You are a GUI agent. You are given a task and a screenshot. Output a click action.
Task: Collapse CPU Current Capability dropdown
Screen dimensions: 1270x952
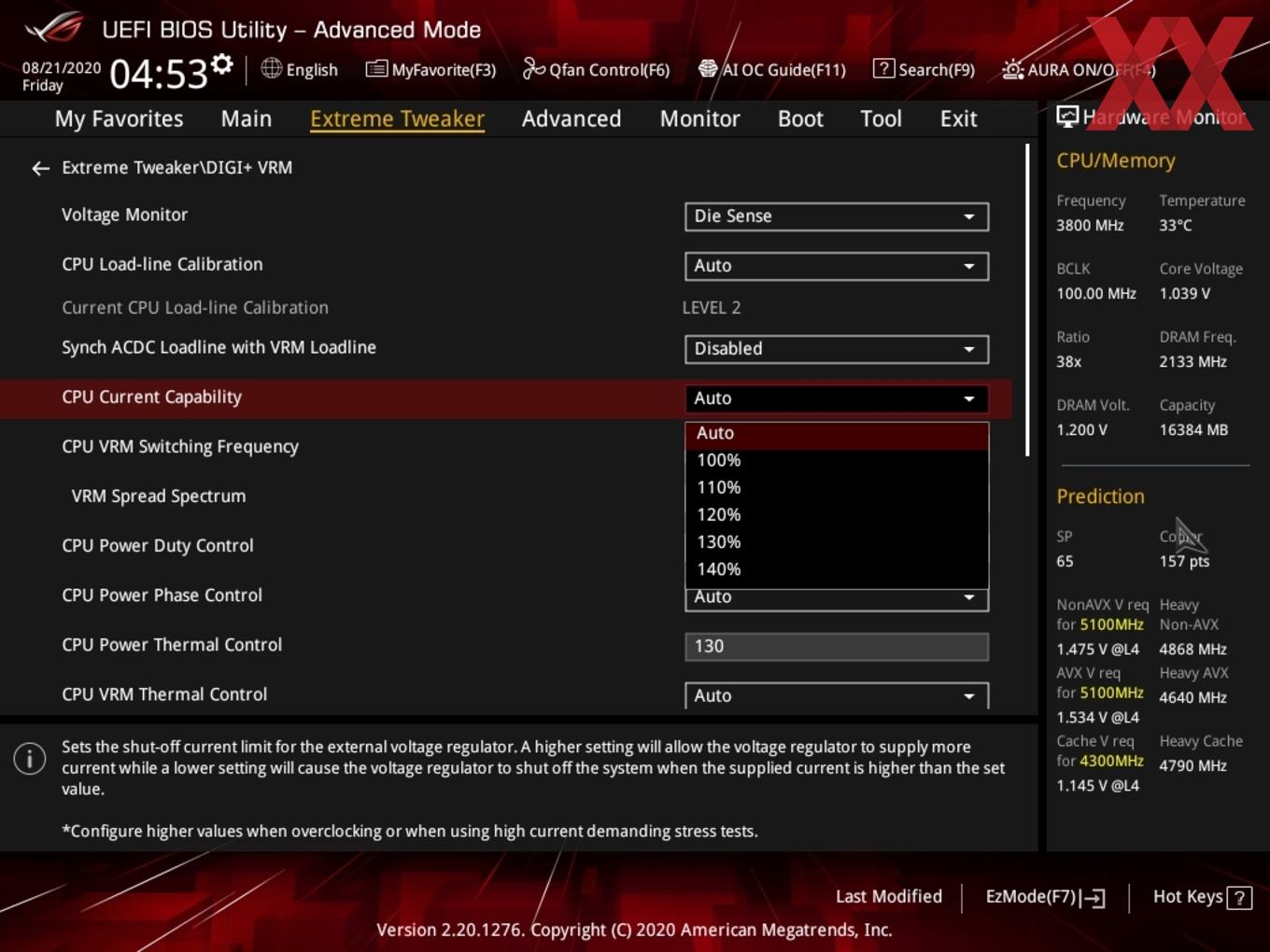coord(837,399)
